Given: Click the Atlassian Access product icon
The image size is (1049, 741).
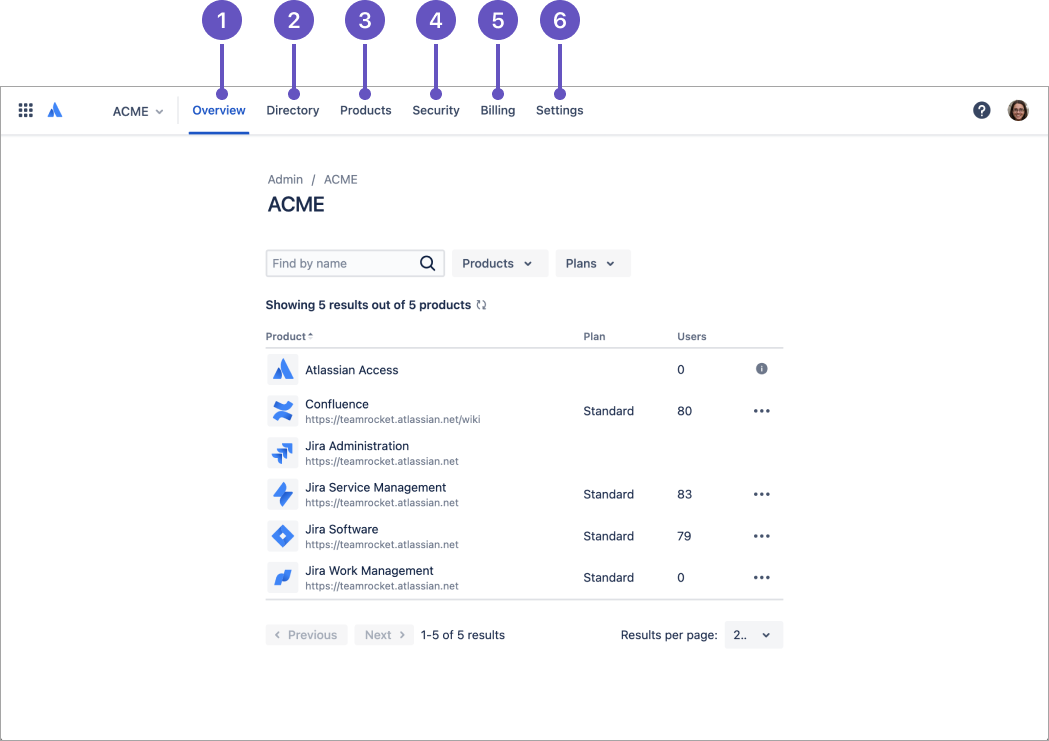Looking at the screenshot, I should tap(283, 369).
